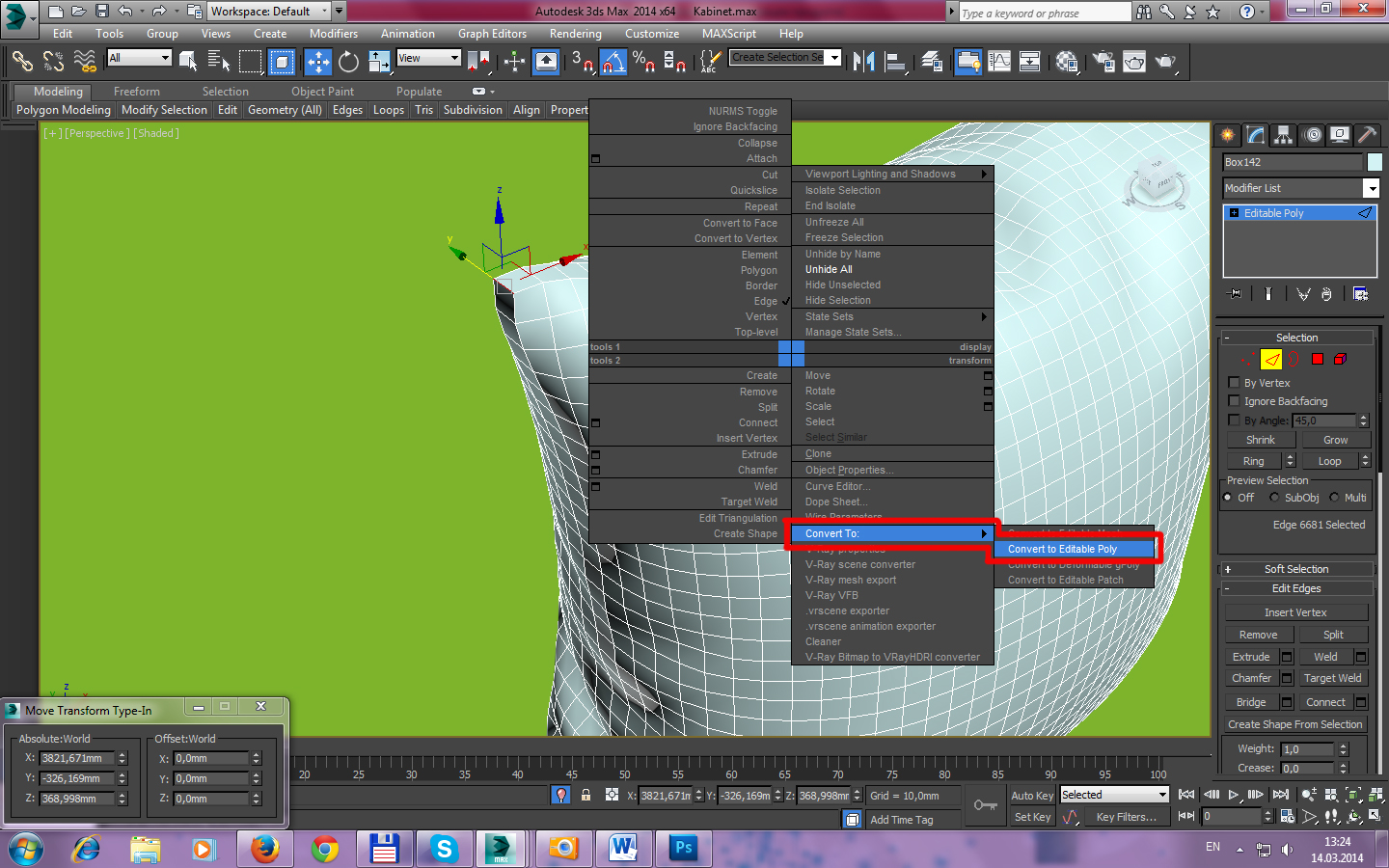1389x868 pixels.
Task: Open the Selected key filter dropdown
Action: pyautogui.click(x=1114, y=795)
